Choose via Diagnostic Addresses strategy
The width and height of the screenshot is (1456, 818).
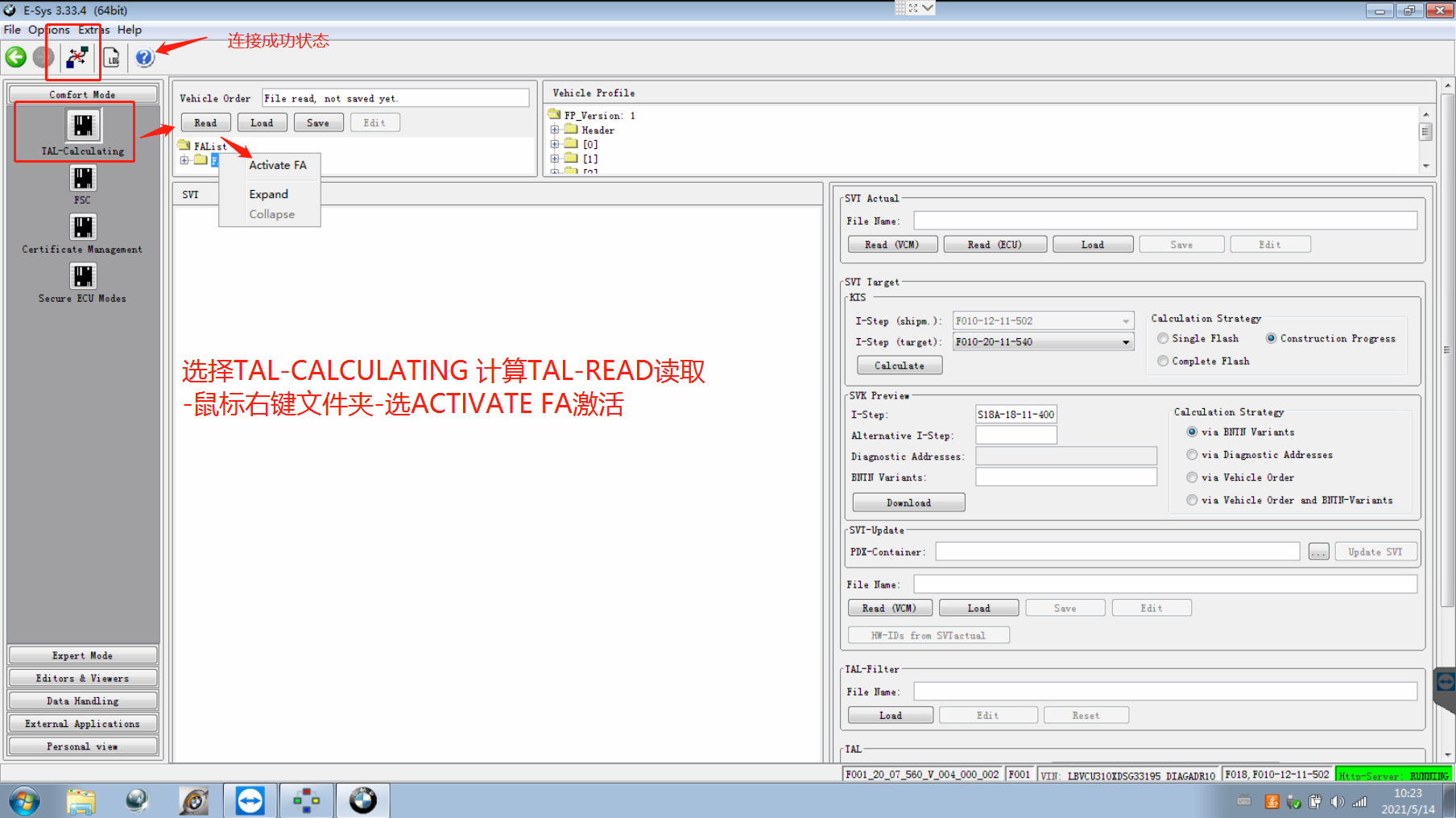click(x=1192, y=455)
